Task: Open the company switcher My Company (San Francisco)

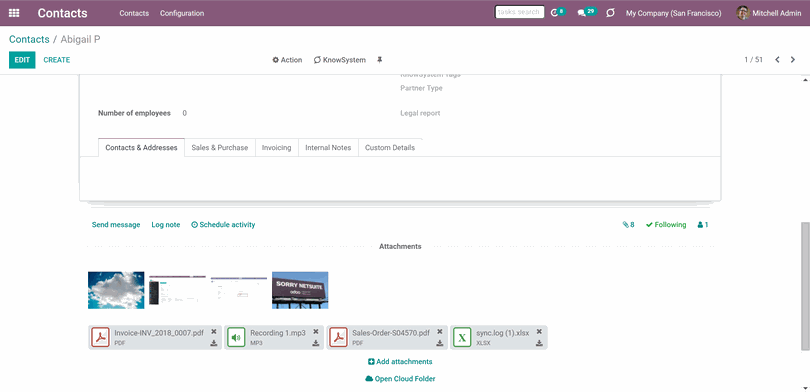Action: (674, 13)
